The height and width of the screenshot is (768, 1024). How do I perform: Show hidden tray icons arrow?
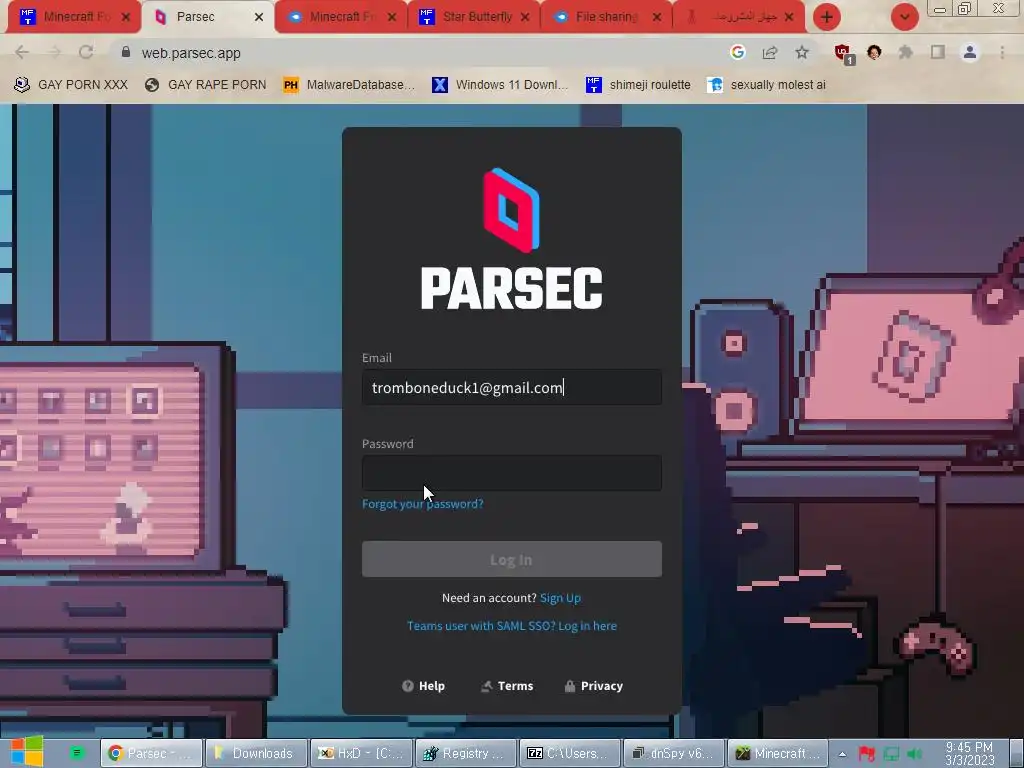coord(842,754)
